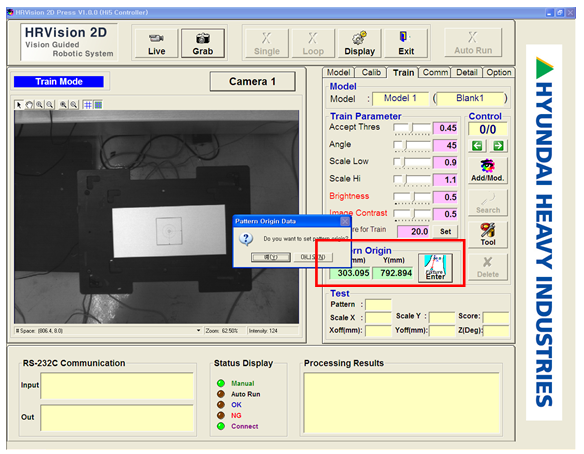The width and height of the screenshot is (584, 454).
Task: Select the Train tab
Action: tap(403, 72)
